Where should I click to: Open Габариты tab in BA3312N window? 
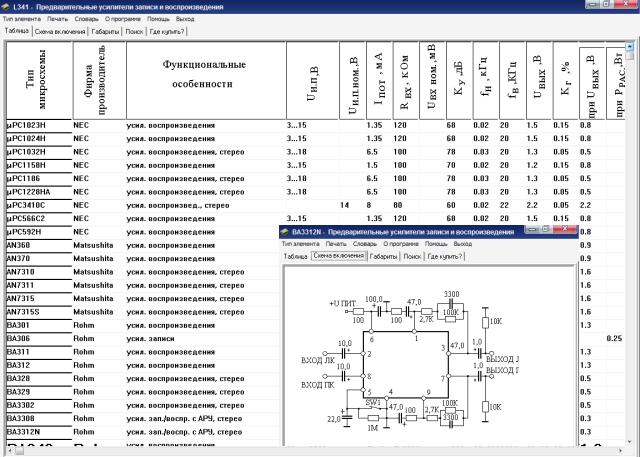point(383,256)
